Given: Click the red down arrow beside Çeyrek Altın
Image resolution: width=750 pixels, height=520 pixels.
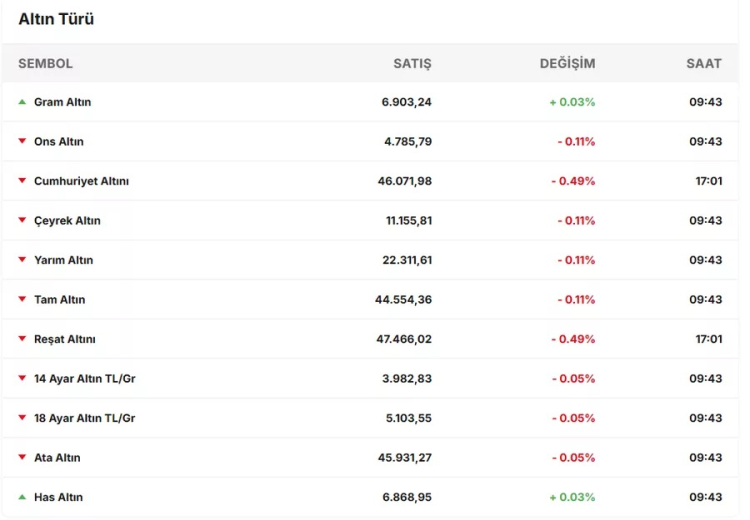Looking at the screenshot, I should [x=22, y=221].
